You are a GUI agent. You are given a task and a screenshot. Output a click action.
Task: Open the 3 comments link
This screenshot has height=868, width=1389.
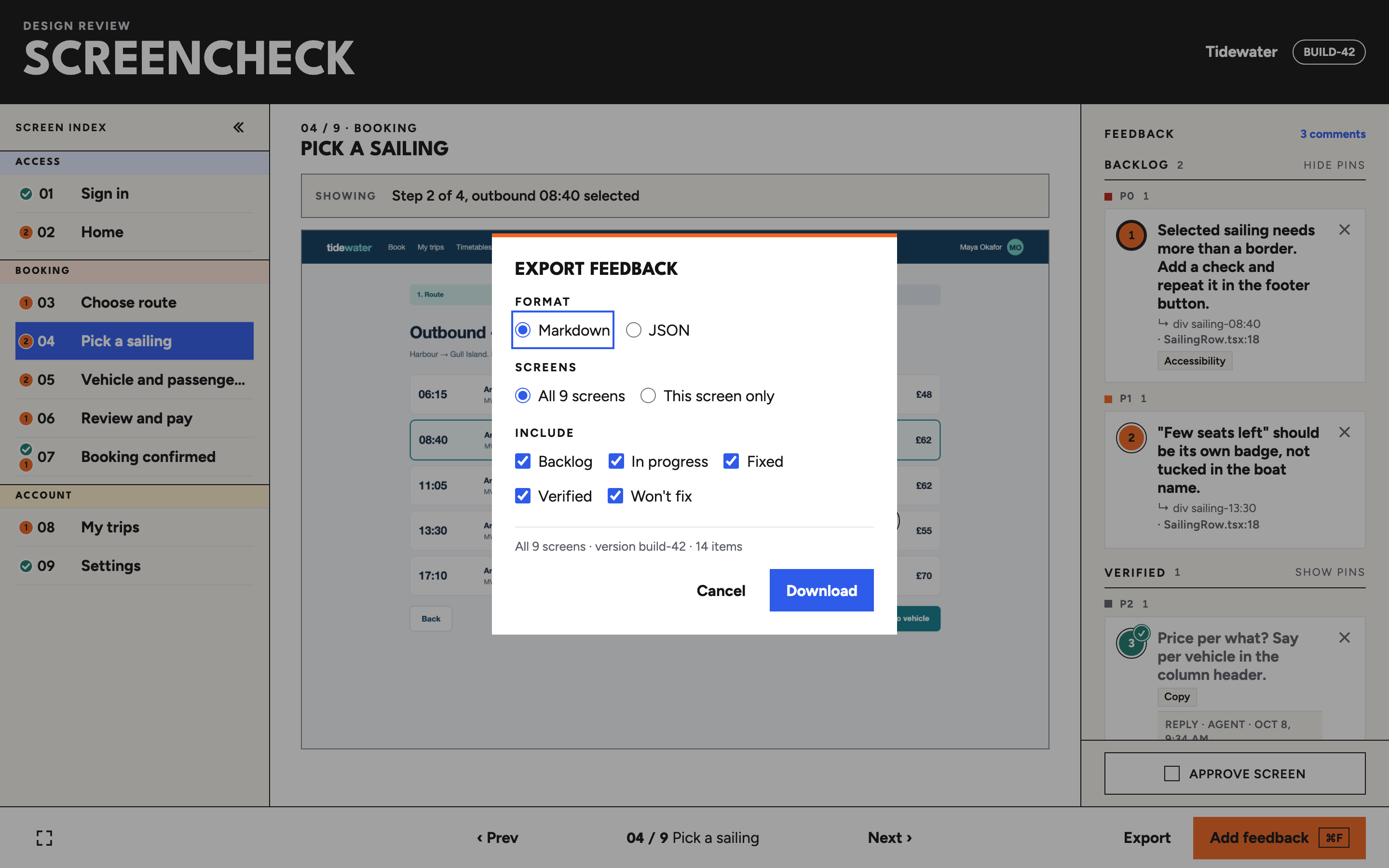(1333, 134)
